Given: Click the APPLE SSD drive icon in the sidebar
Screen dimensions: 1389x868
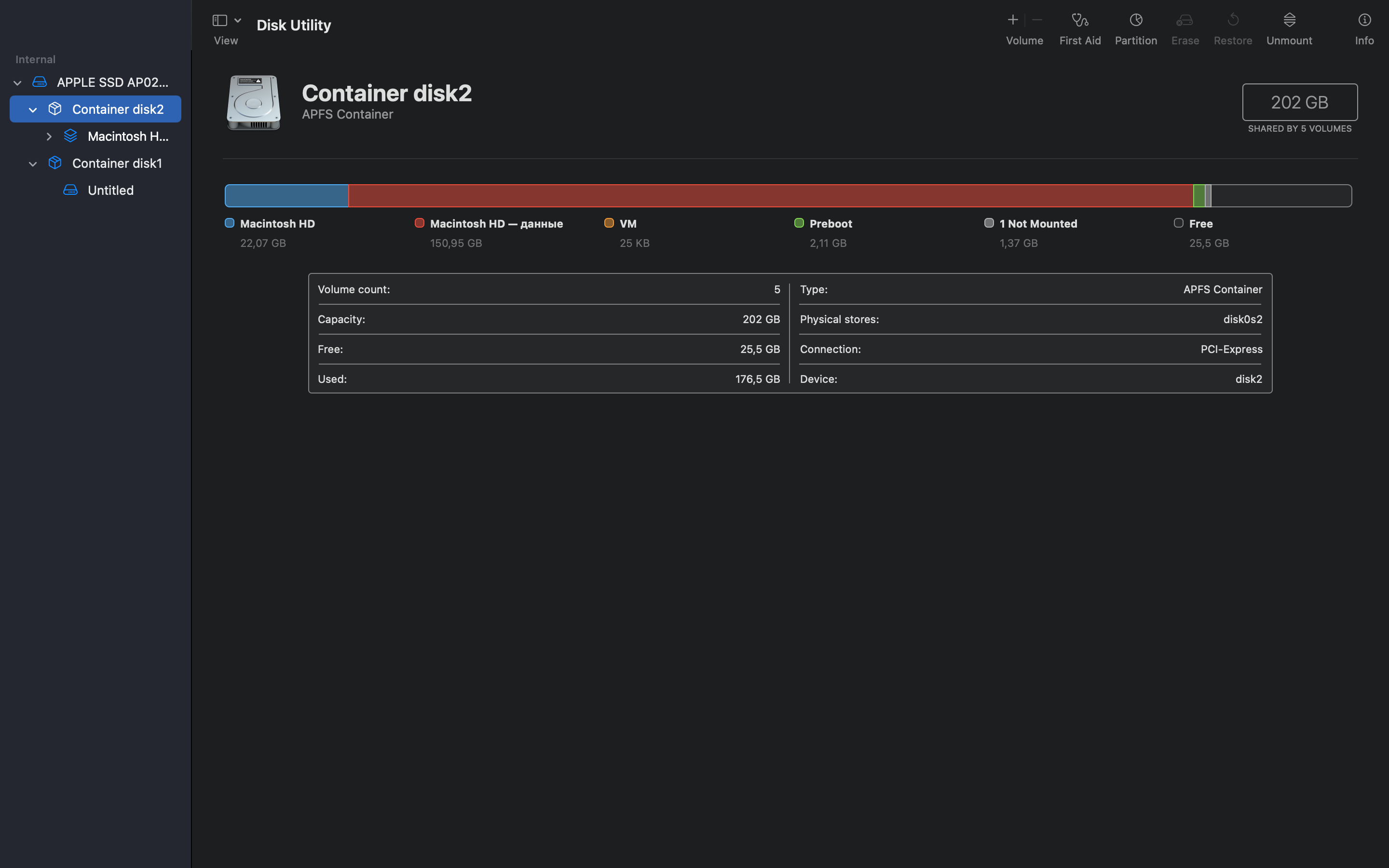Looking at the screenshot, I should 40,82.
